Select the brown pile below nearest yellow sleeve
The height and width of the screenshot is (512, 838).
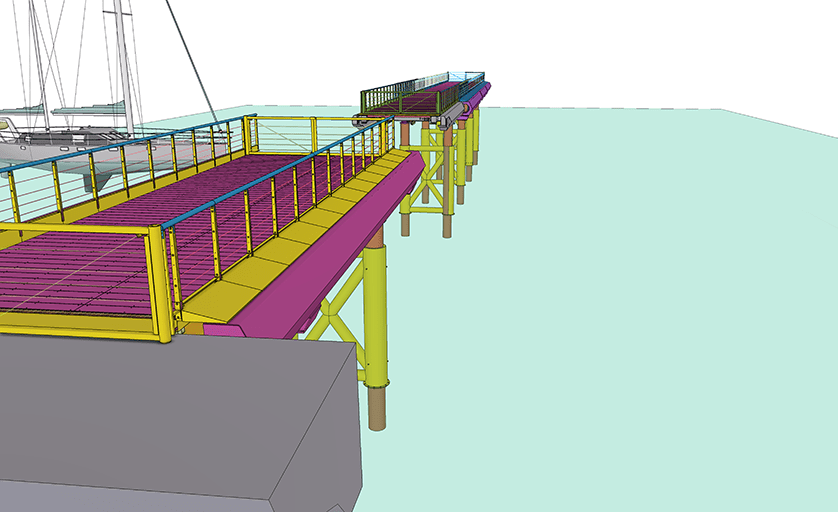[377, 408]
